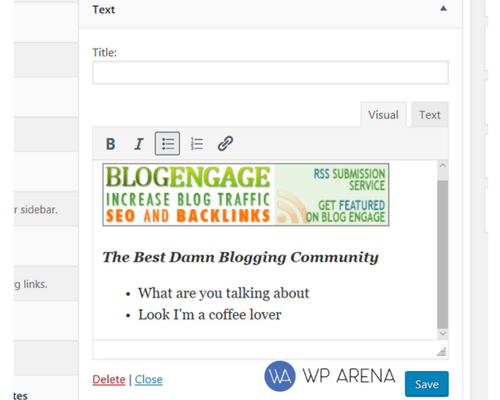Screen dimensions: 500x400
Task: Switch to the Text editor tab
Action: [430, 115]
